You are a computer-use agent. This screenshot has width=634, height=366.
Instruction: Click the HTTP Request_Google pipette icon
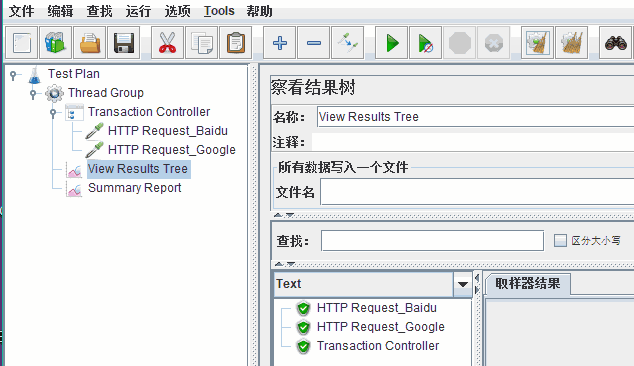pos(95,150)
